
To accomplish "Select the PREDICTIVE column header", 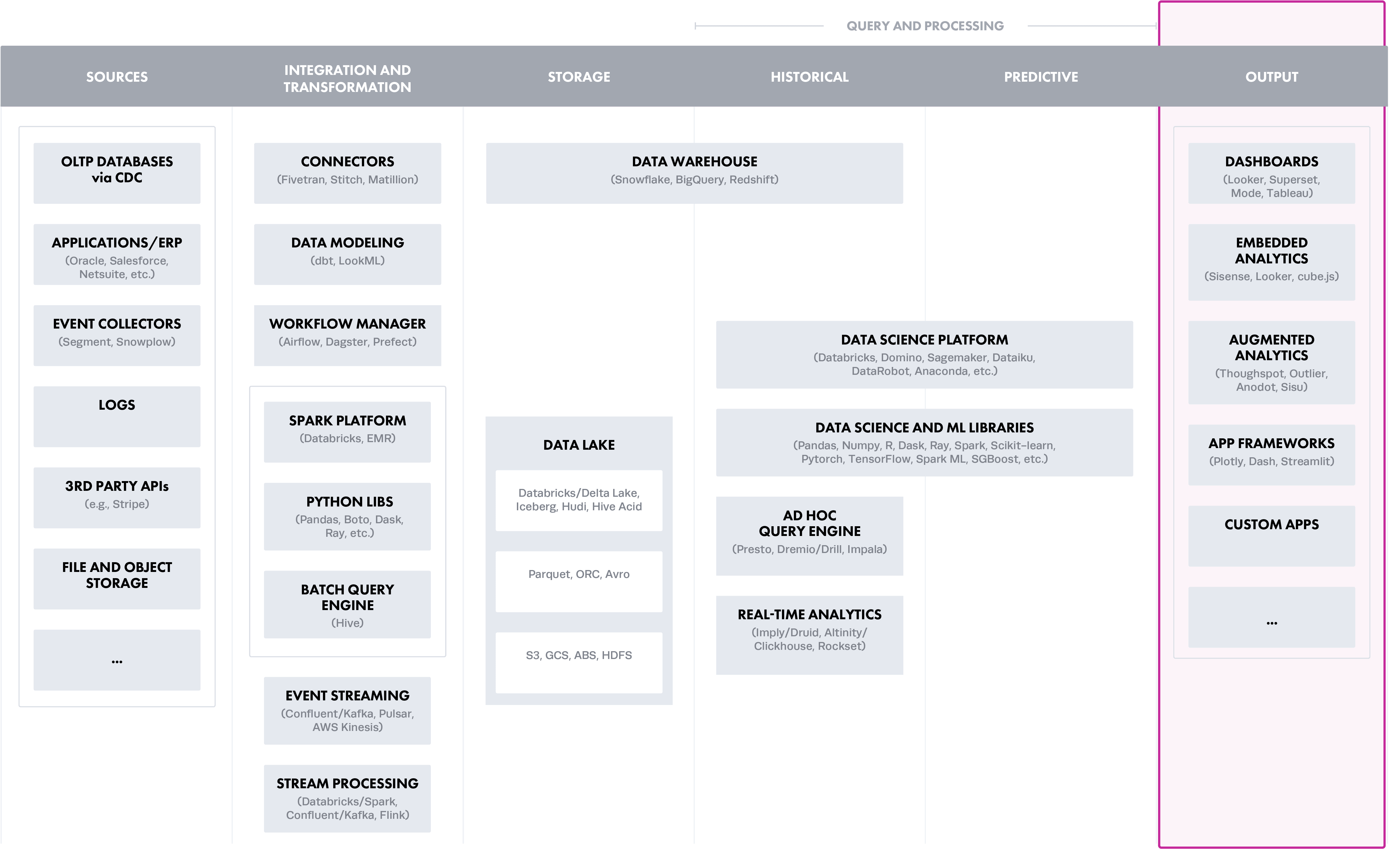I will click(x=1041, y=77).
